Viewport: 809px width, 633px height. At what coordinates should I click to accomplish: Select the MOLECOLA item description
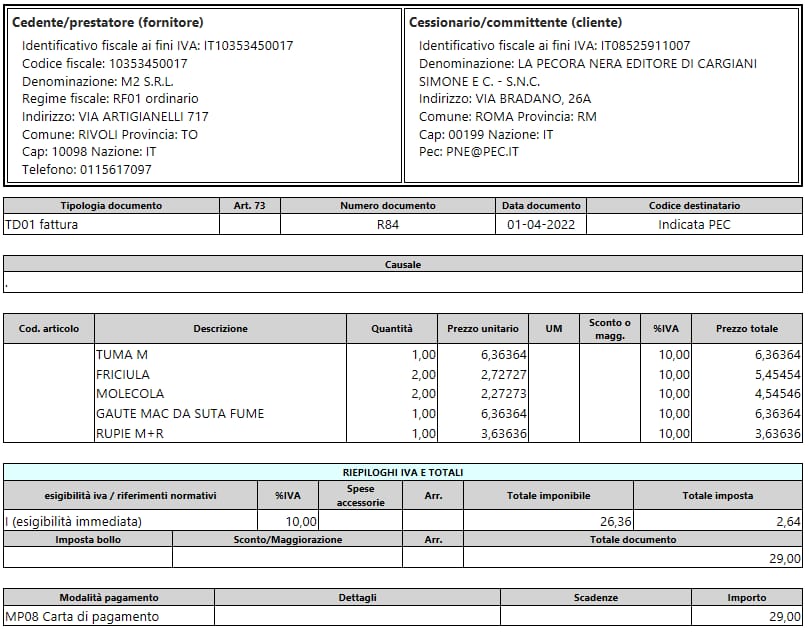click(130, 394)
